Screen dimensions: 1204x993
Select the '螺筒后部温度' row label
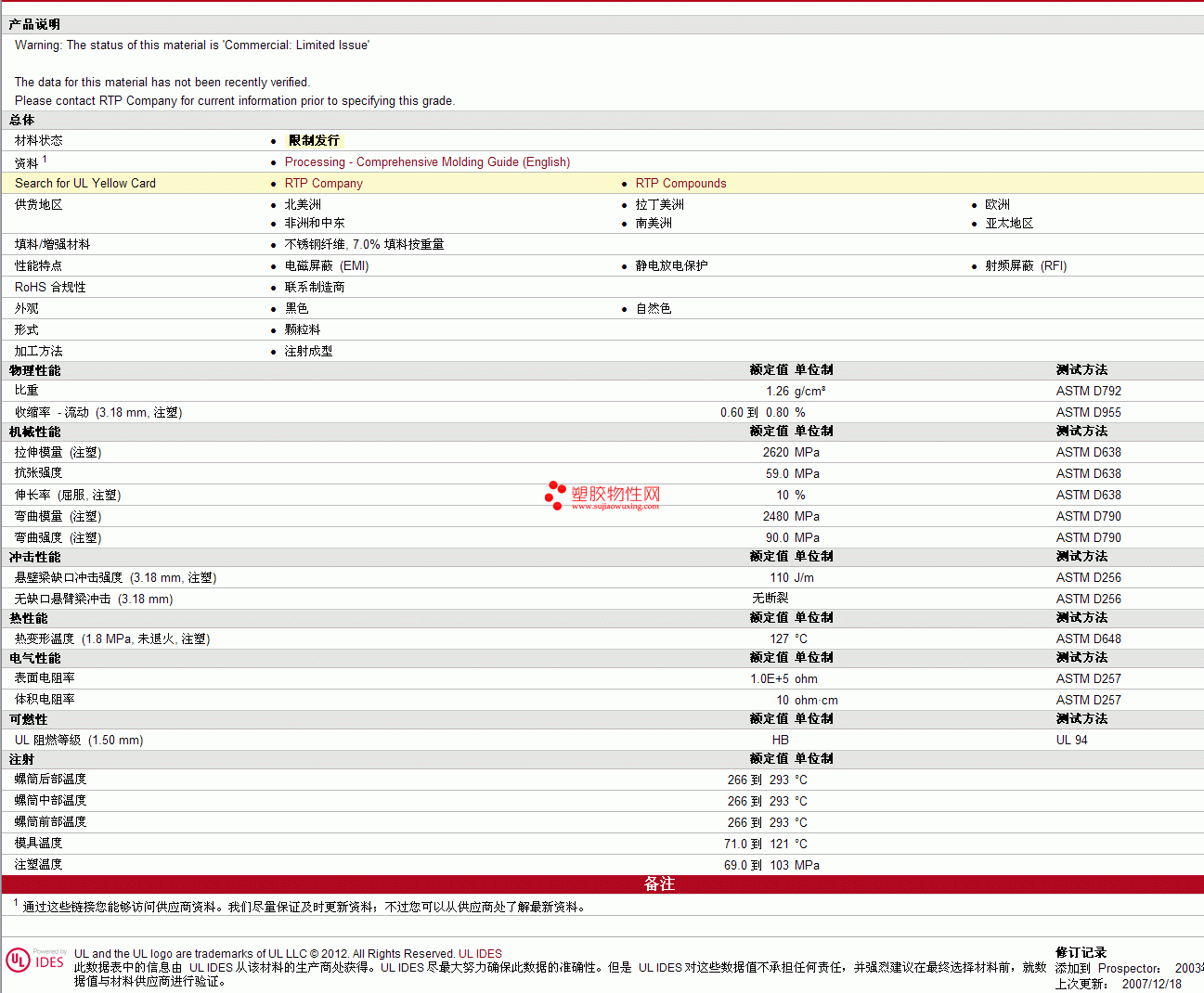[50, 780]
